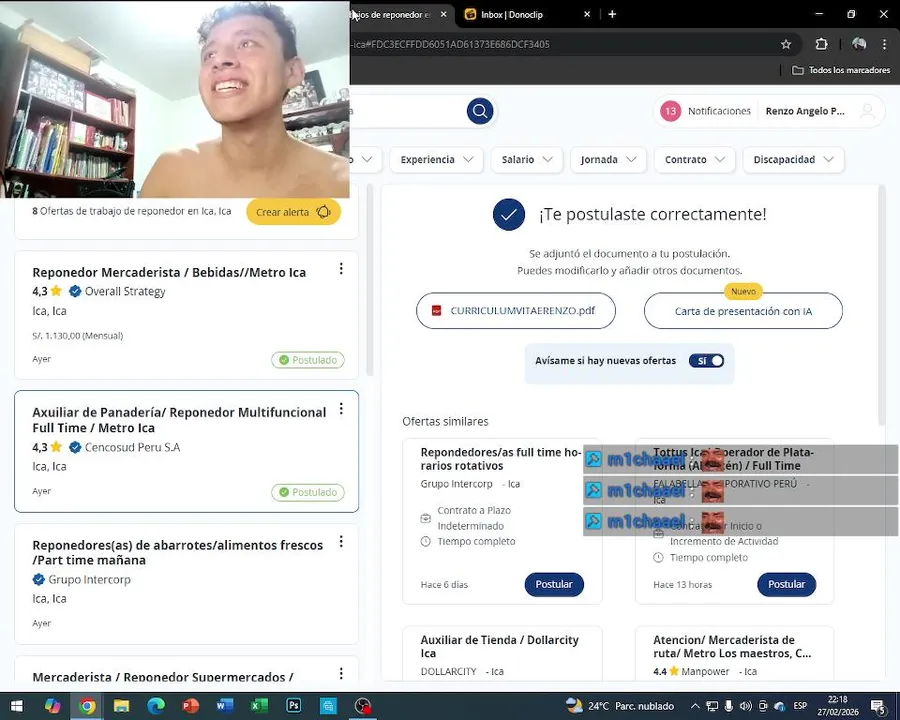Open a new browser tab
This screenshot has height=720, width=900.
(x=612, y=14)
